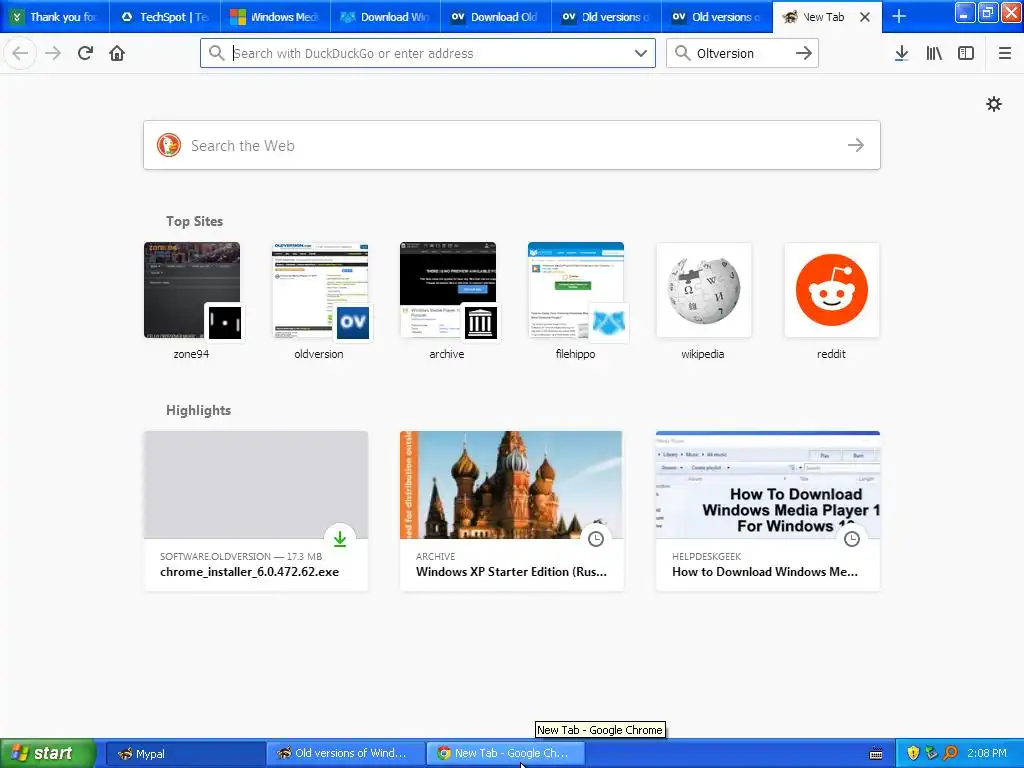The height and width of the screenshot is (768, 1024).
Task: Click the Top Sites heading
Action: (x=194, y=221)
